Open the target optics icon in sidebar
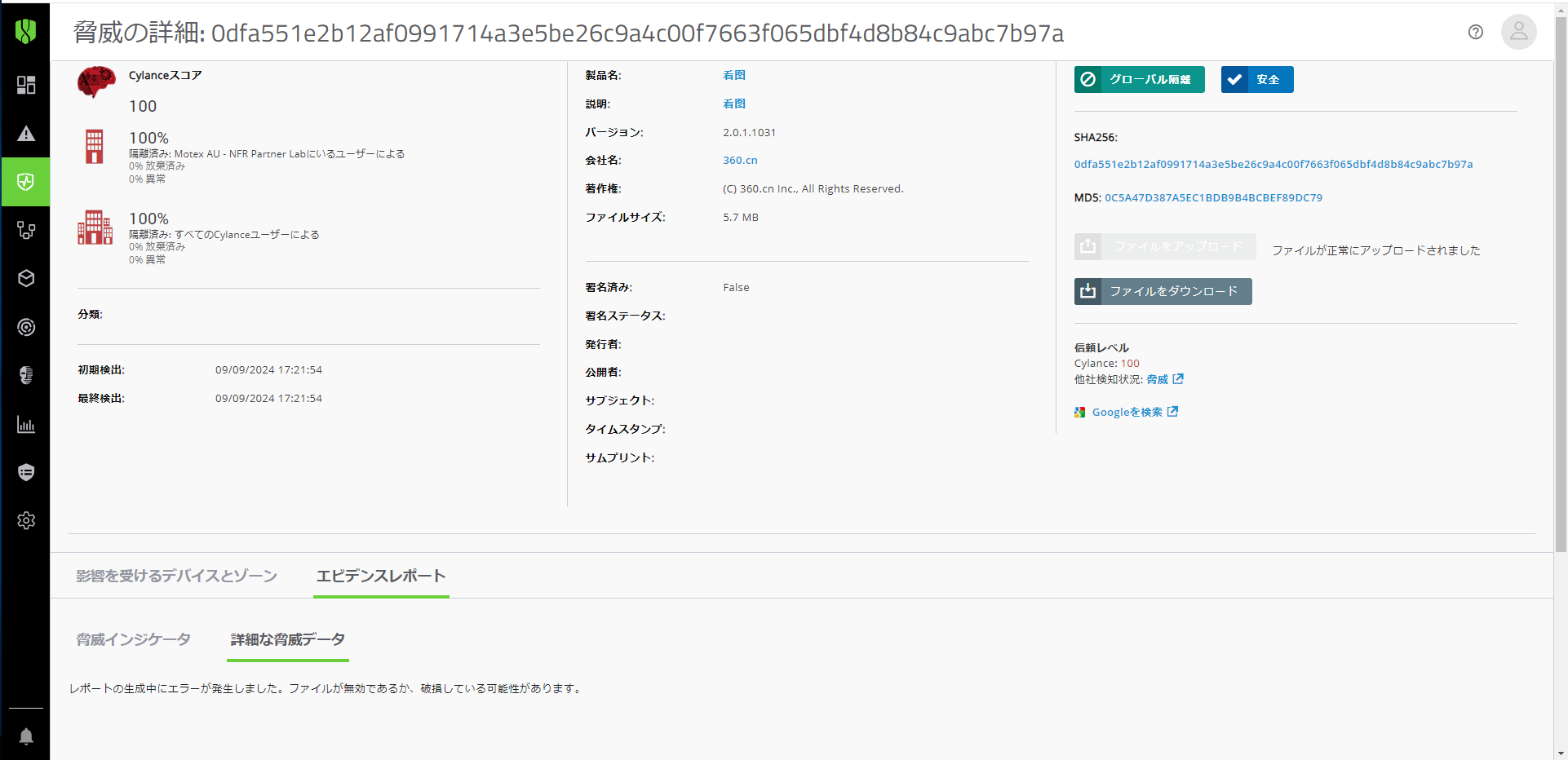 (26, 328)
